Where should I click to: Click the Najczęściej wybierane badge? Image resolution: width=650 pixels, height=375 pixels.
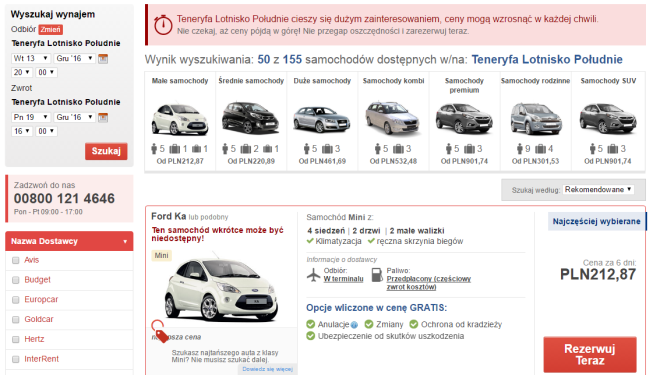pos(597,221)
